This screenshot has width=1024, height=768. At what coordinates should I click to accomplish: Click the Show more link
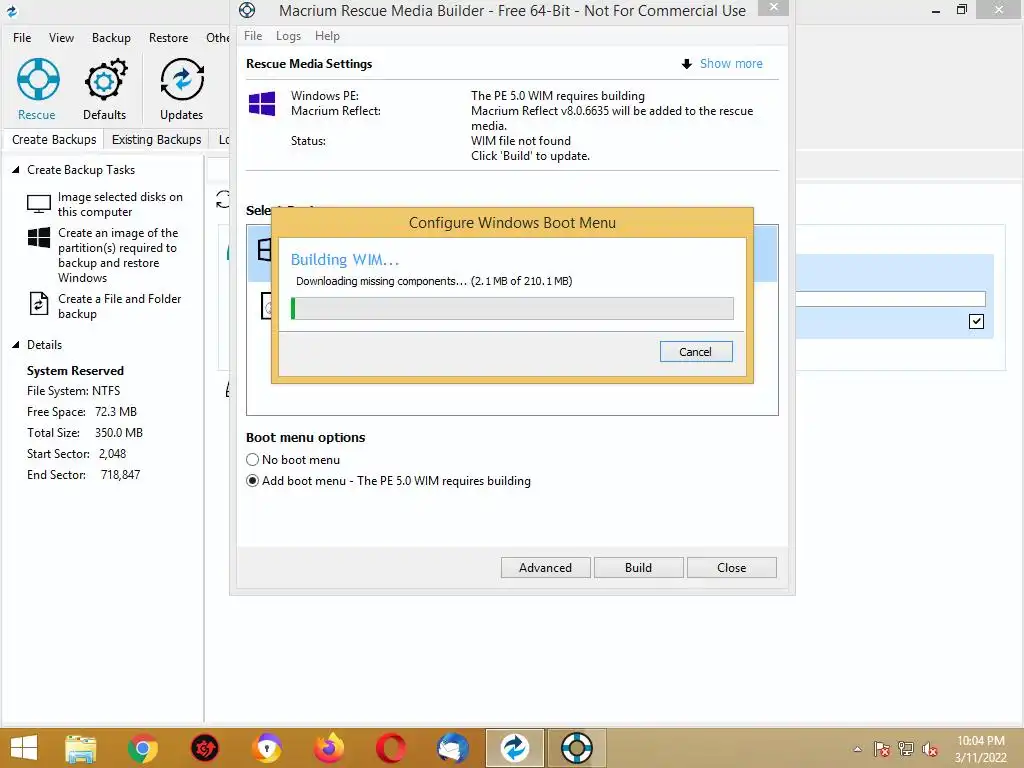731,64
